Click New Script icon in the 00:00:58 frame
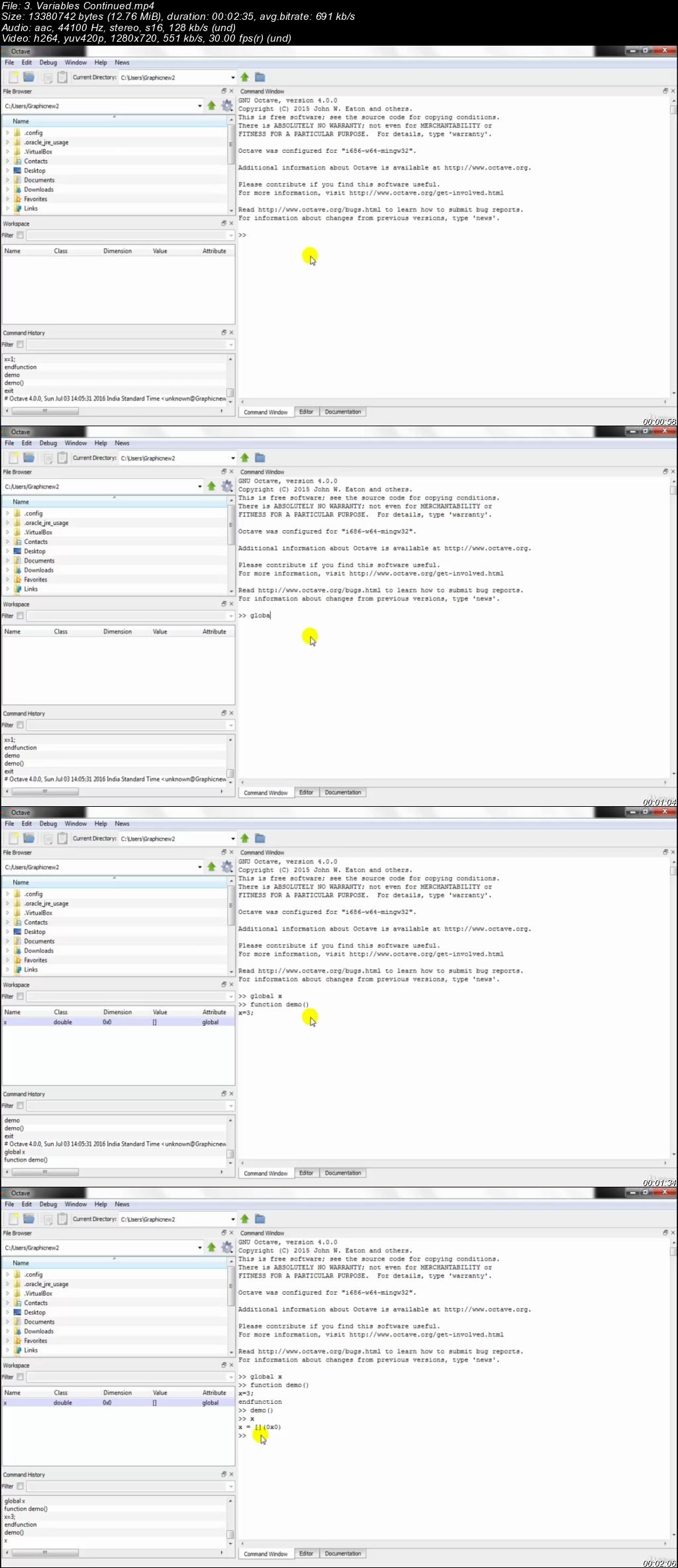 (13, 77)
